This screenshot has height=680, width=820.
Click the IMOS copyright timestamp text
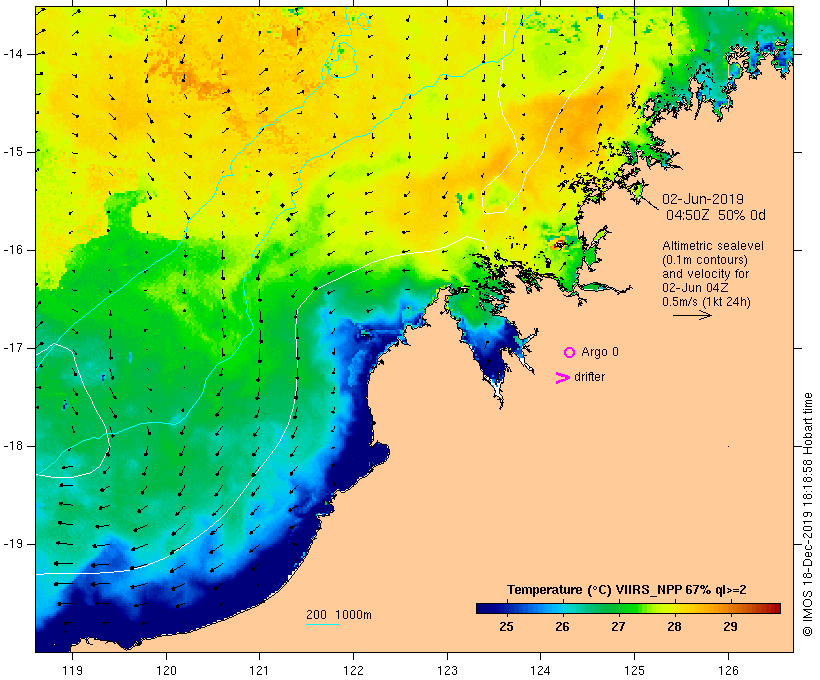click(x=807, y=515)
